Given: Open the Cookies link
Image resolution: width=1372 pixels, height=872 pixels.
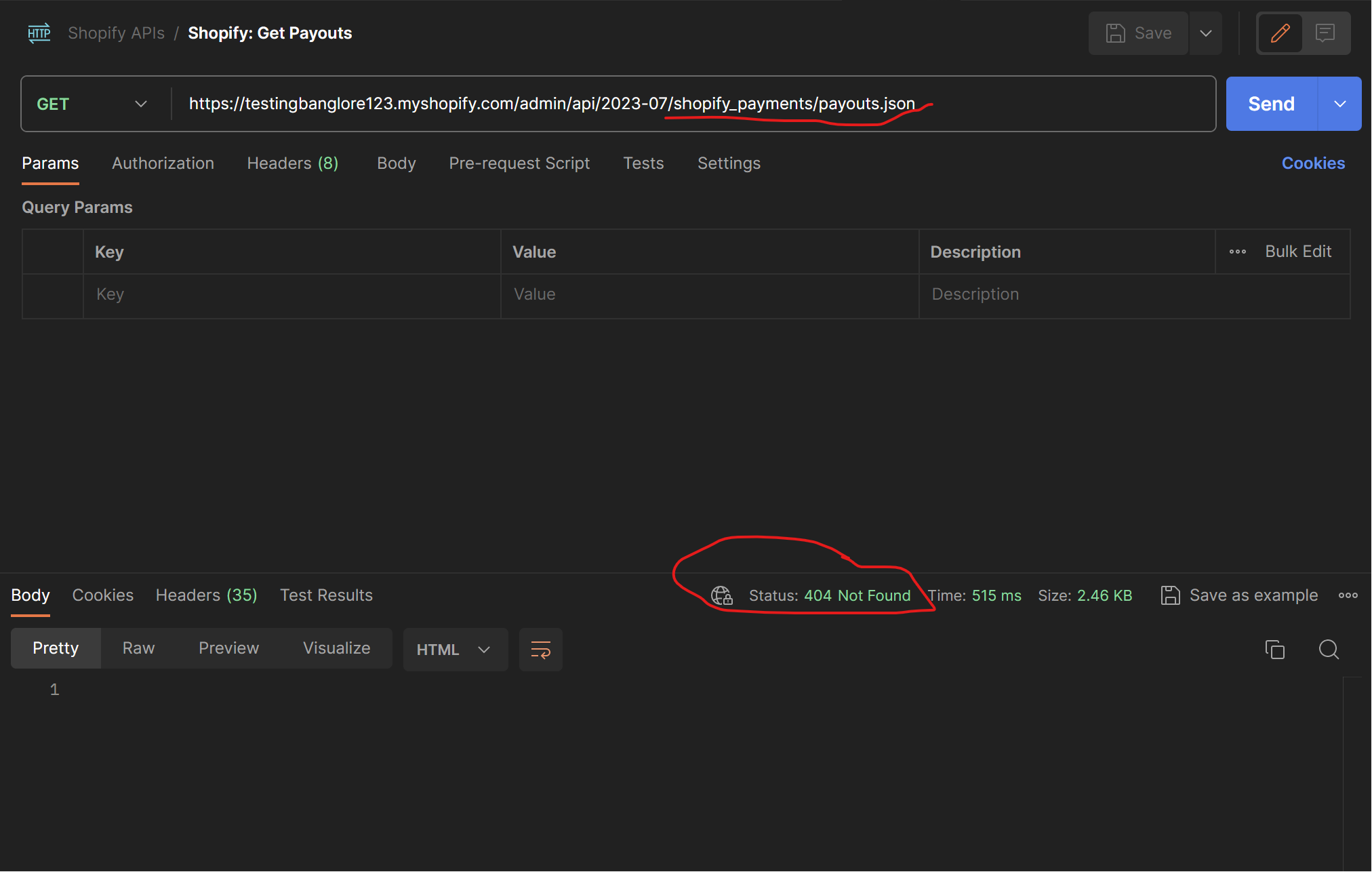Looking at the screenshot, I should point(1312,163).
